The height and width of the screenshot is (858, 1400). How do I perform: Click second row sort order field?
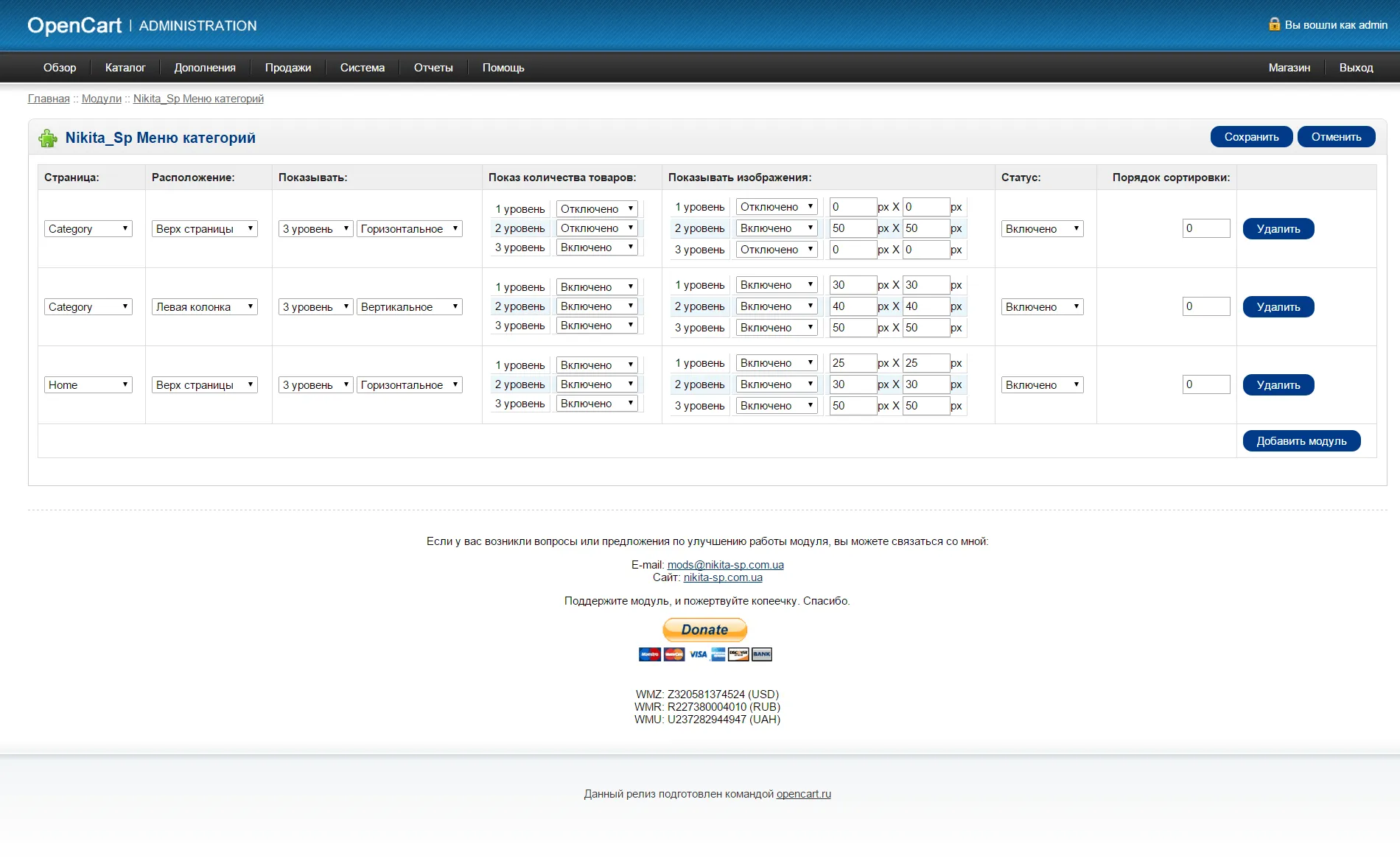click(1206, 306)
